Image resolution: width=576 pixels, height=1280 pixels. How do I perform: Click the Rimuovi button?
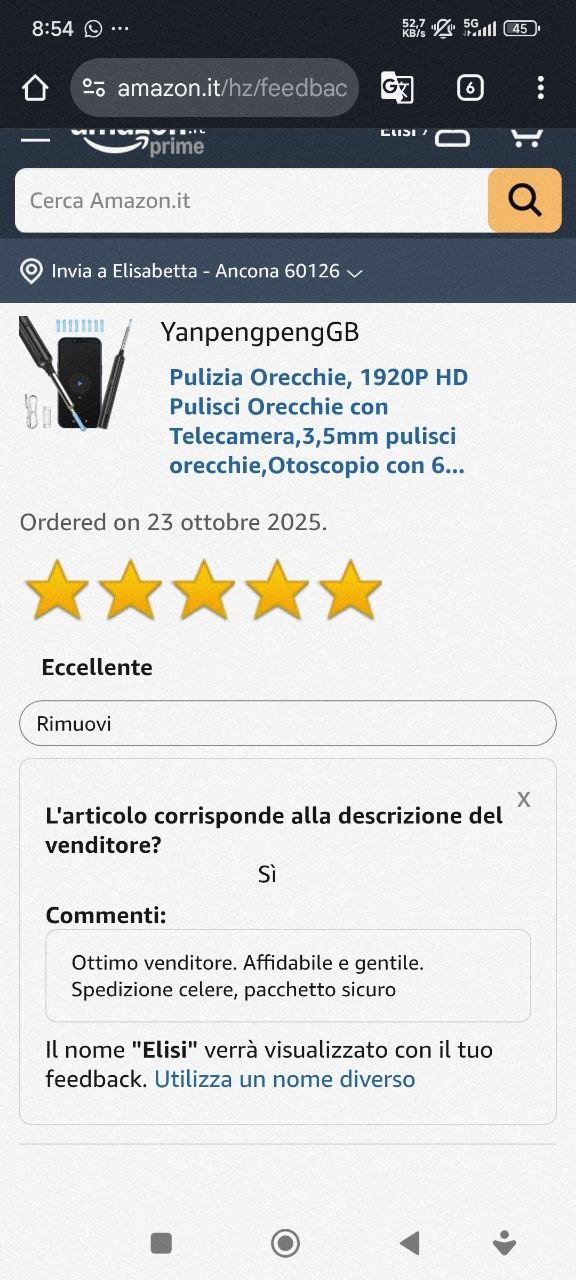(288, 723)
